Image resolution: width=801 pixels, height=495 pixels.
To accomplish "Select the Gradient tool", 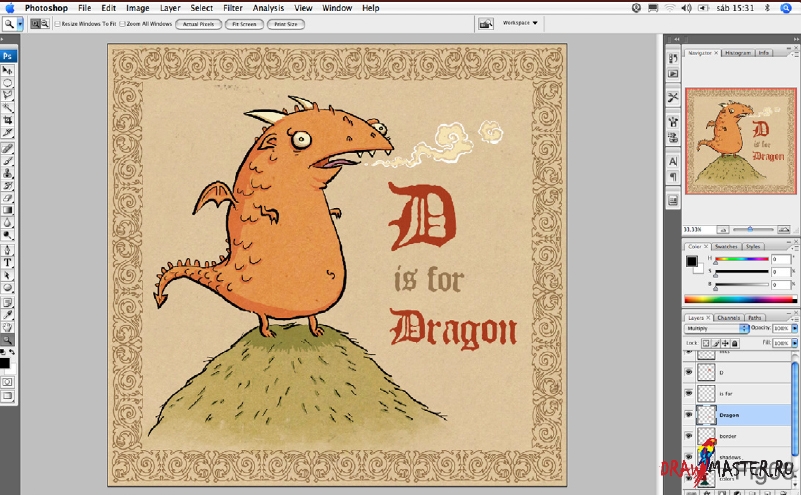I will (x=7, y=210).
